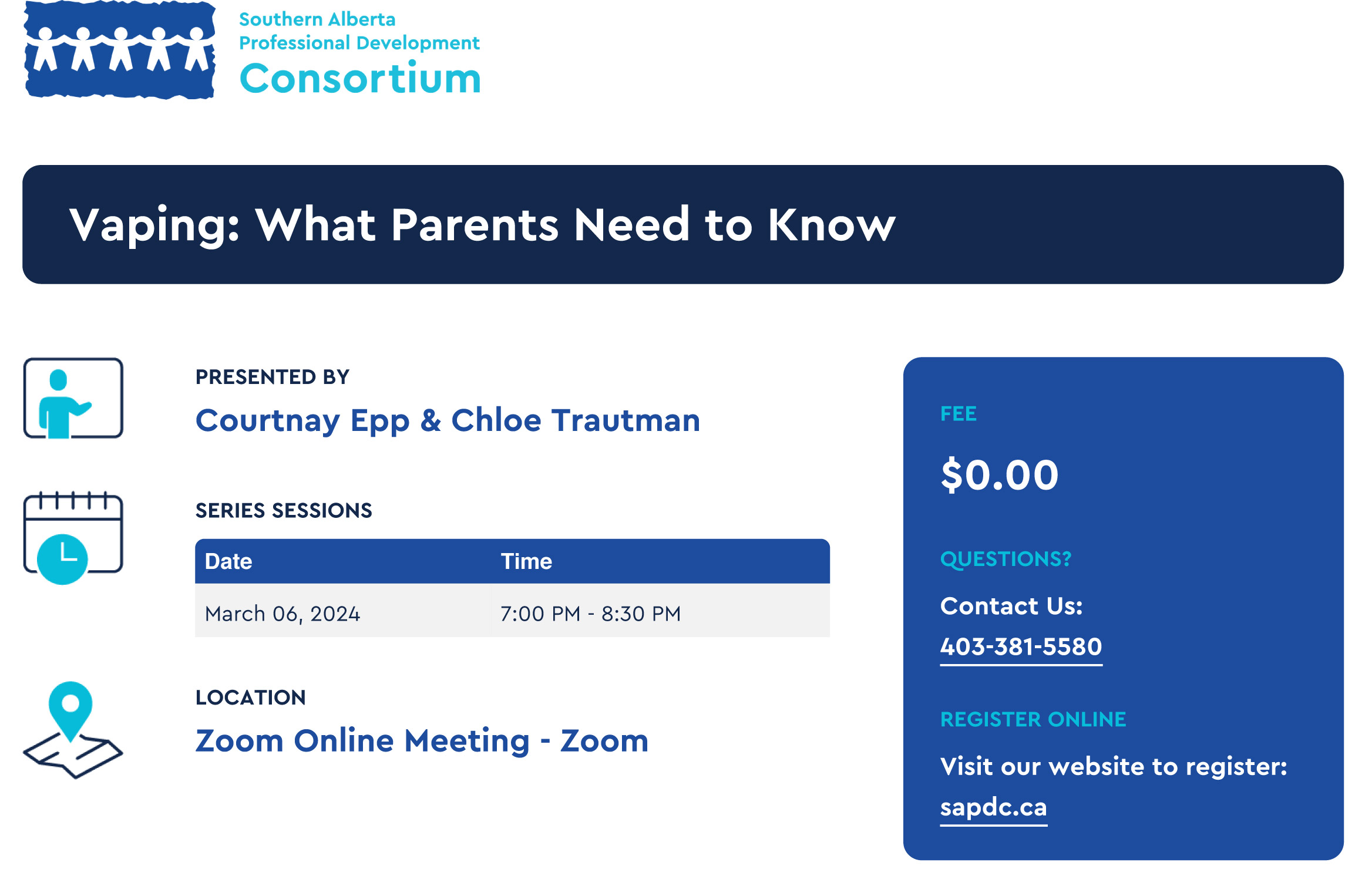Viewport: 1372px width, 876px height.
Task: Click the FEE label in blue panel
Action: point(958,414)
